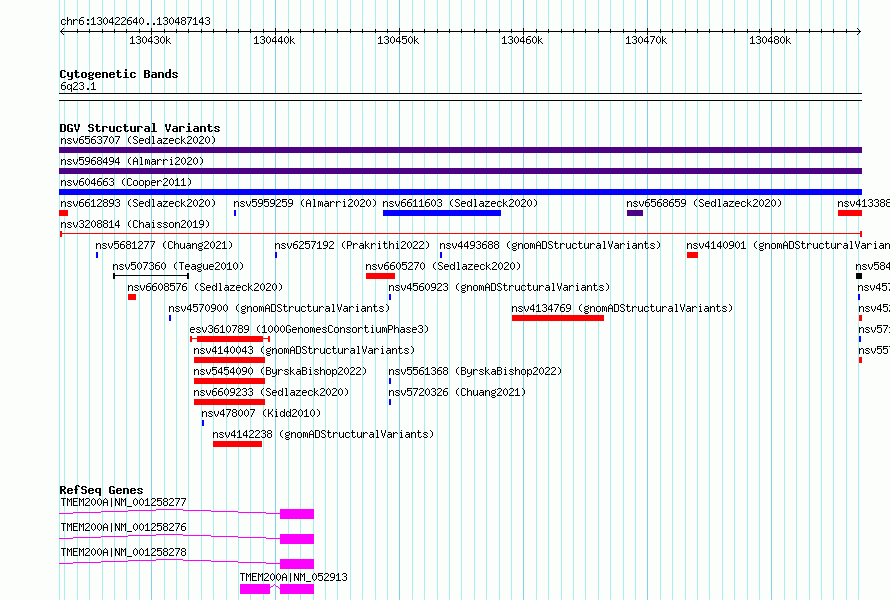Click the TMEM200A NM_001258276 exon block
Viewport: 890px width, 600px height.
tap(297, 539)
